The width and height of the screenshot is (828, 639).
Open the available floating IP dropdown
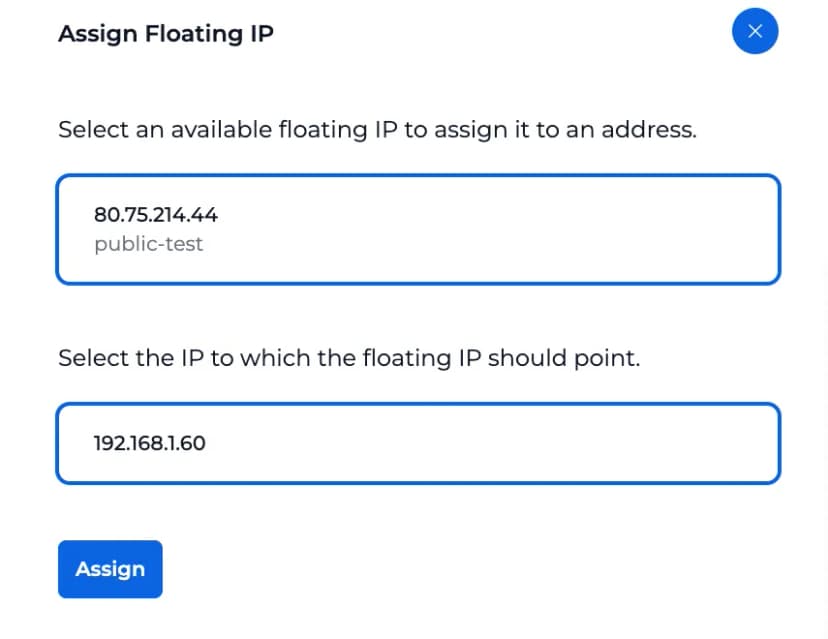[x=418, y=229]
